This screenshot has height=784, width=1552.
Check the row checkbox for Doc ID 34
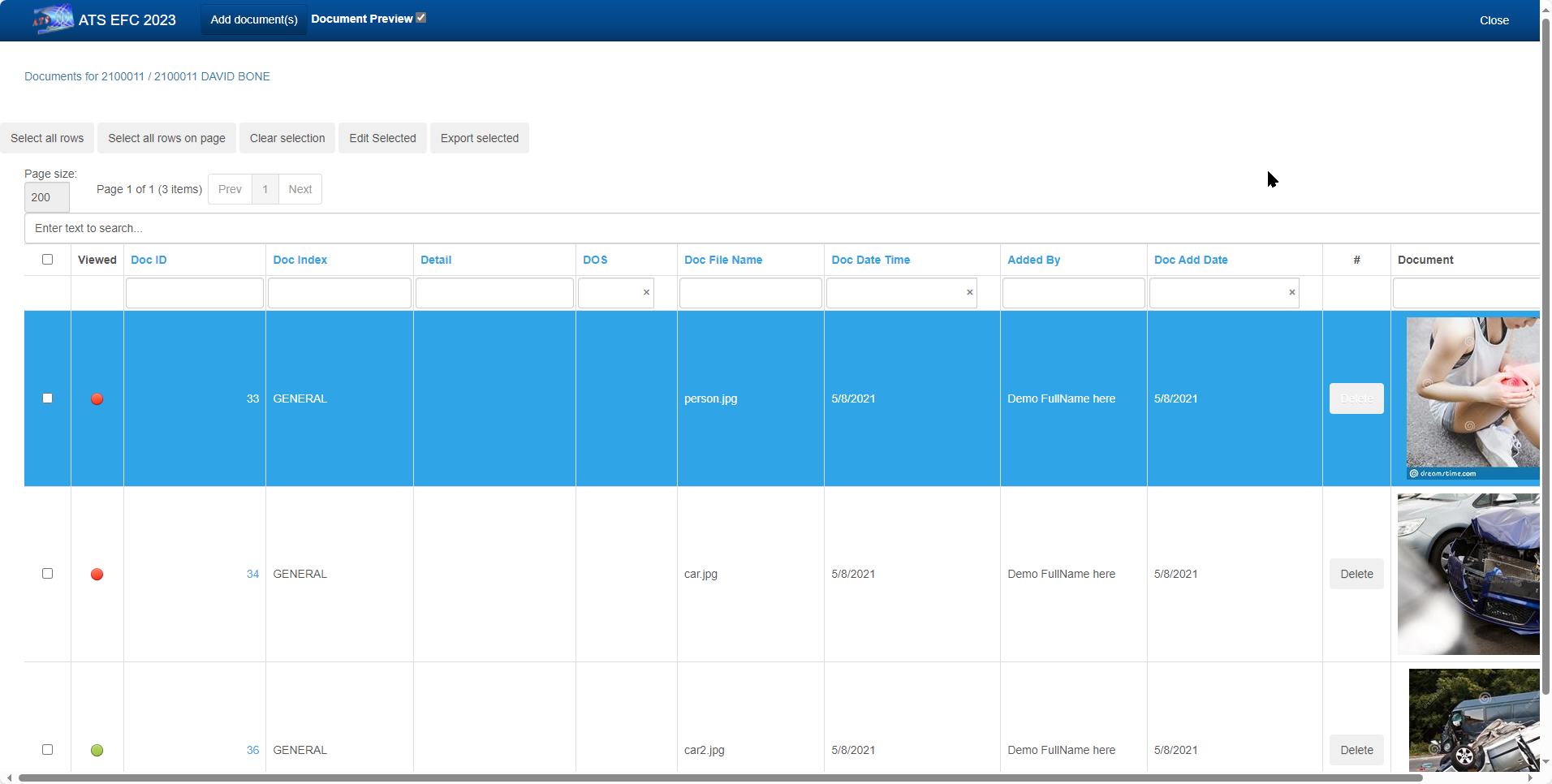click(x=47, y=573)
